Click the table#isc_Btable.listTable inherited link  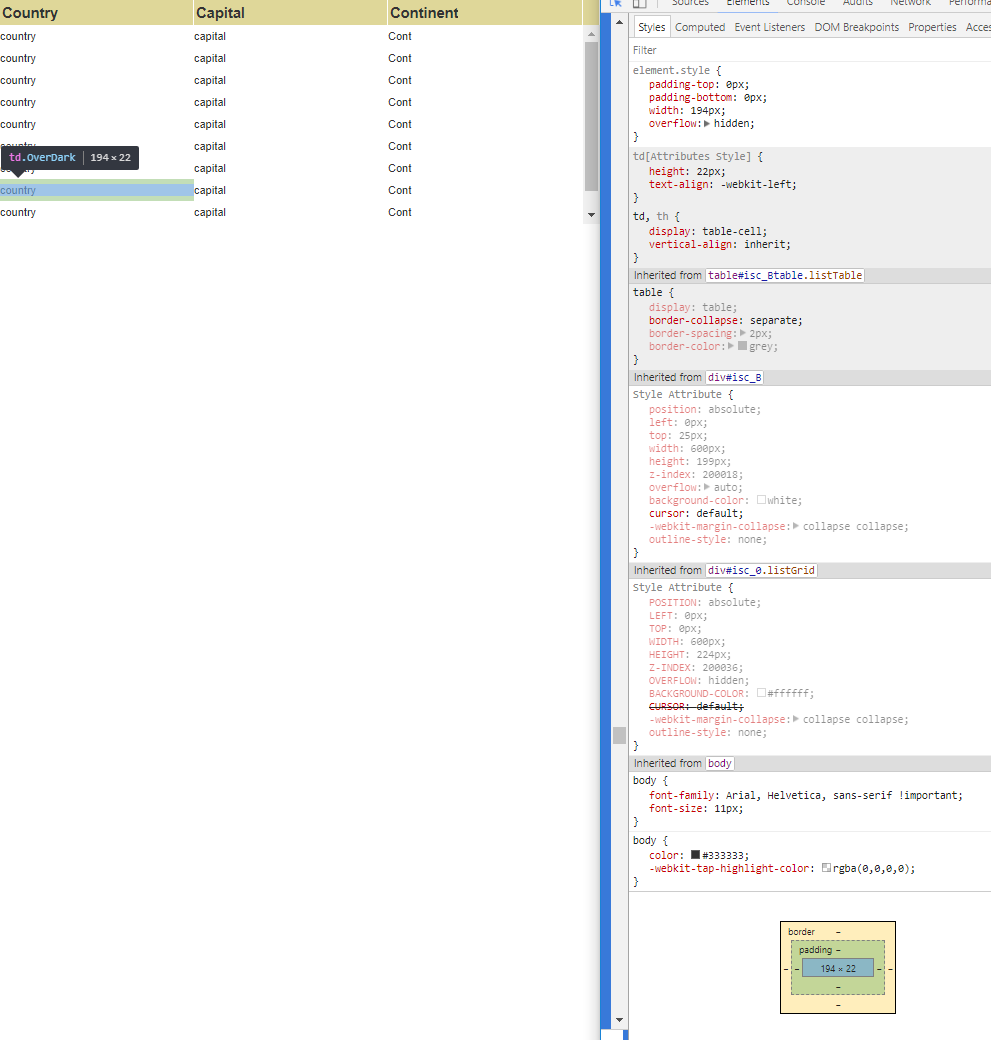(785, 275)
